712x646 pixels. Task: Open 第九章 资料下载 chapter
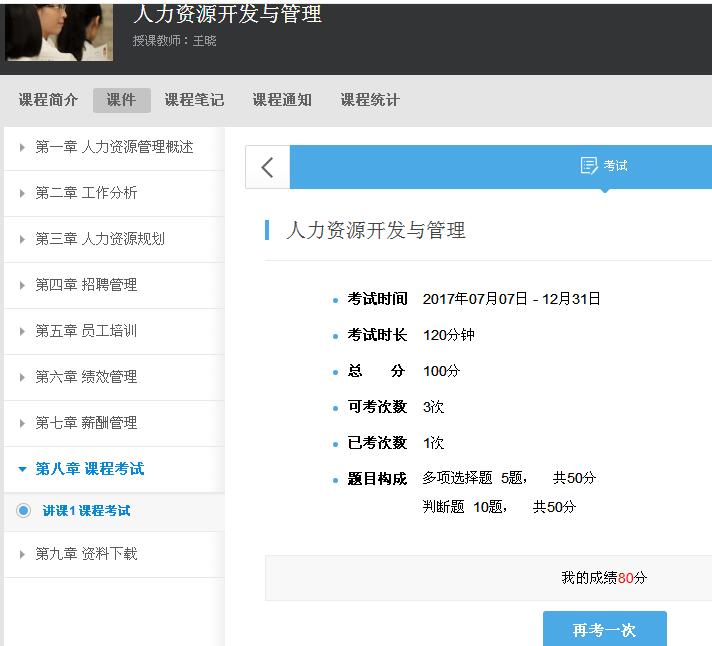86,554
